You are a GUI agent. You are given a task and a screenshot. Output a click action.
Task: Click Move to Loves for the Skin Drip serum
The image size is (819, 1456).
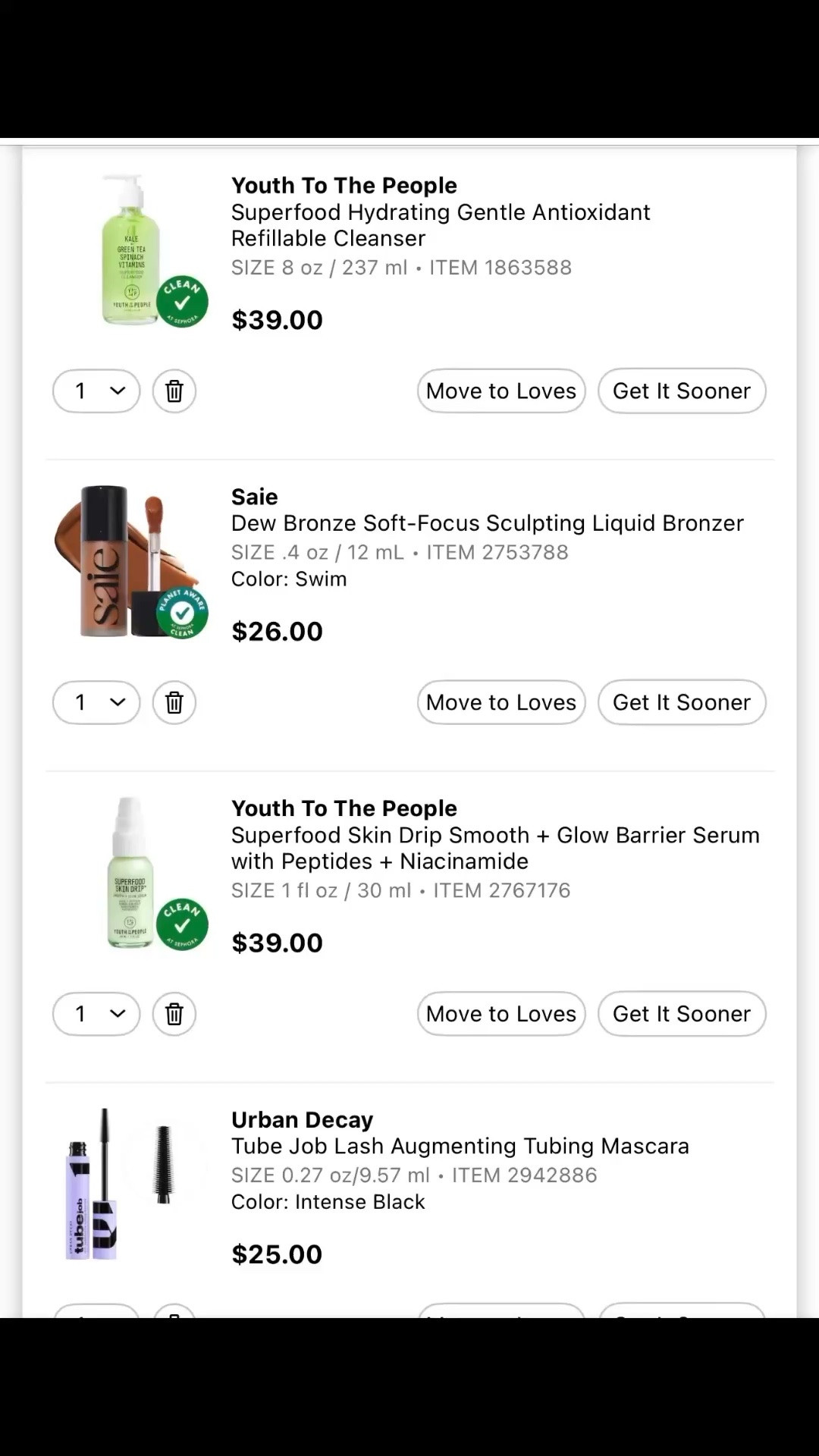click(x=500, y=1014)
